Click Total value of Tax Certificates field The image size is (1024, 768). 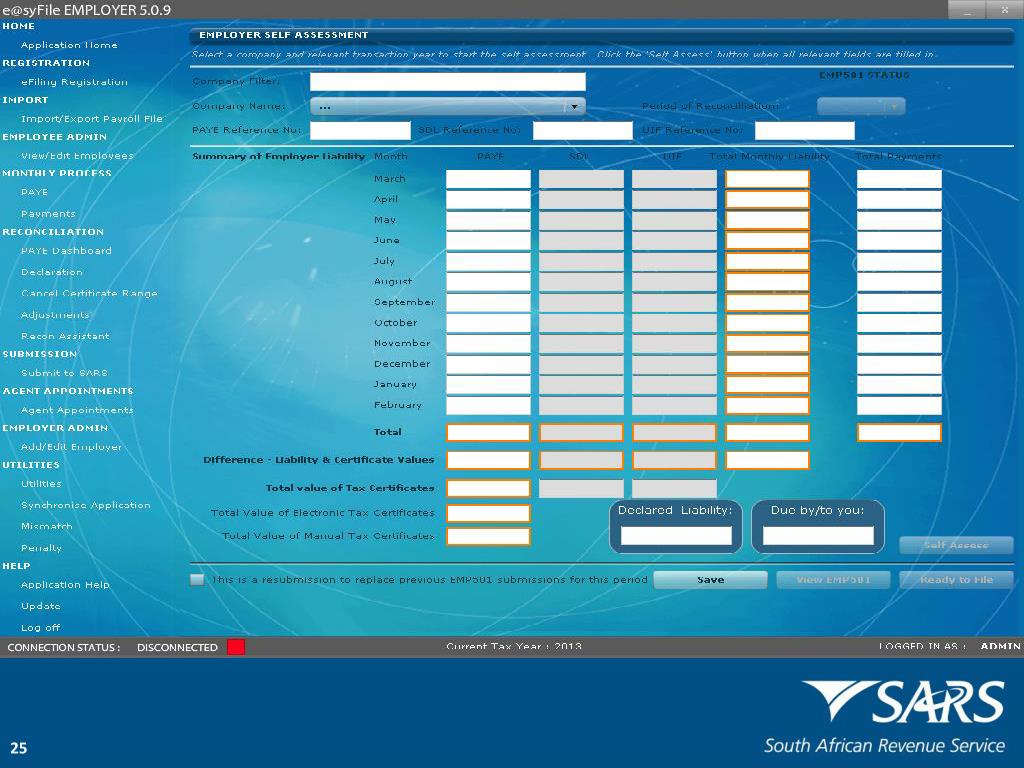pos(488,488)
